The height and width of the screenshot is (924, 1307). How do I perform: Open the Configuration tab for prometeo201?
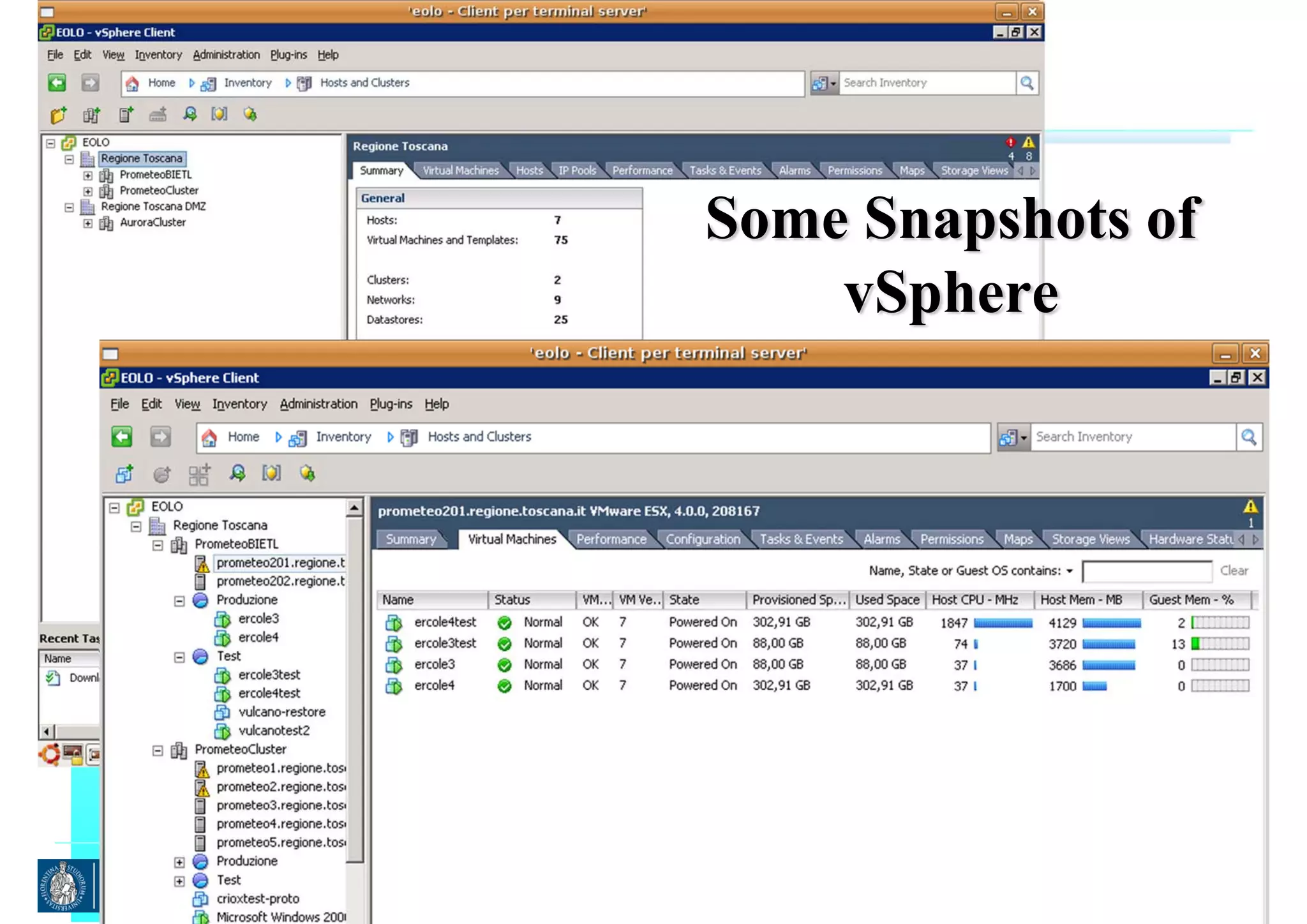tap(703, 539)
